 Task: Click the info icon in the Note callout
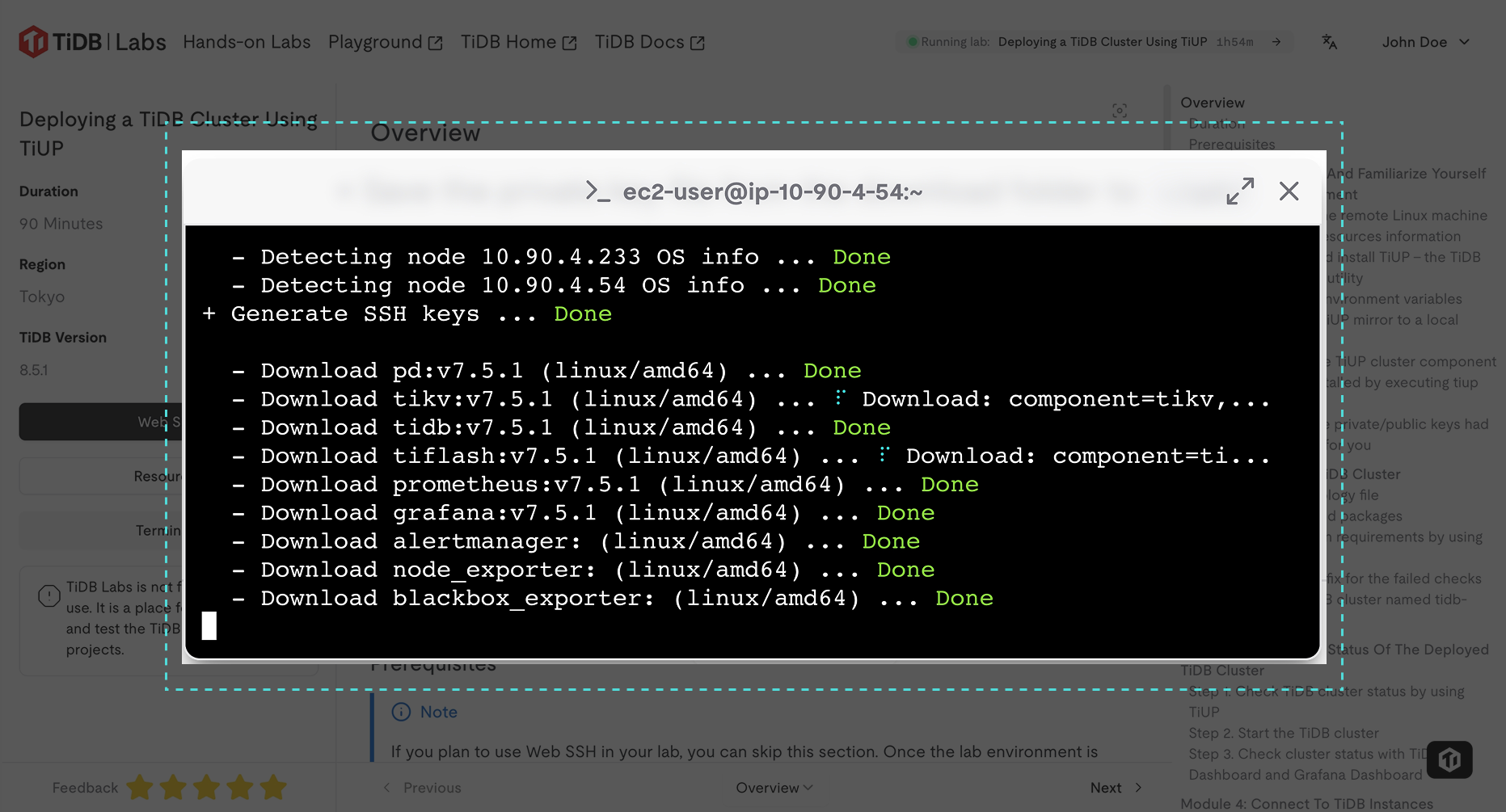click(x=402, y=712)
